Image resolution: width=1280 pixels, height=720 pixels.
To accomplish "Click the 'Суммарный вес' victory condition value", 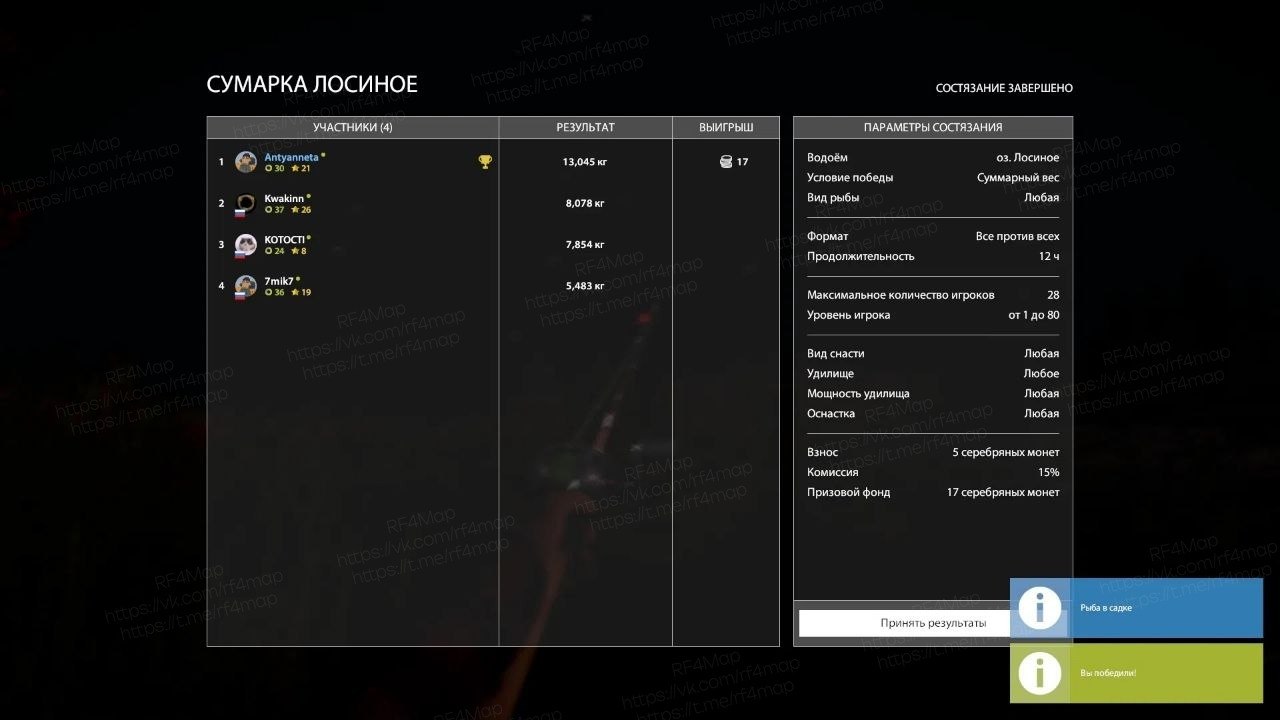I will coord(1018,178).
